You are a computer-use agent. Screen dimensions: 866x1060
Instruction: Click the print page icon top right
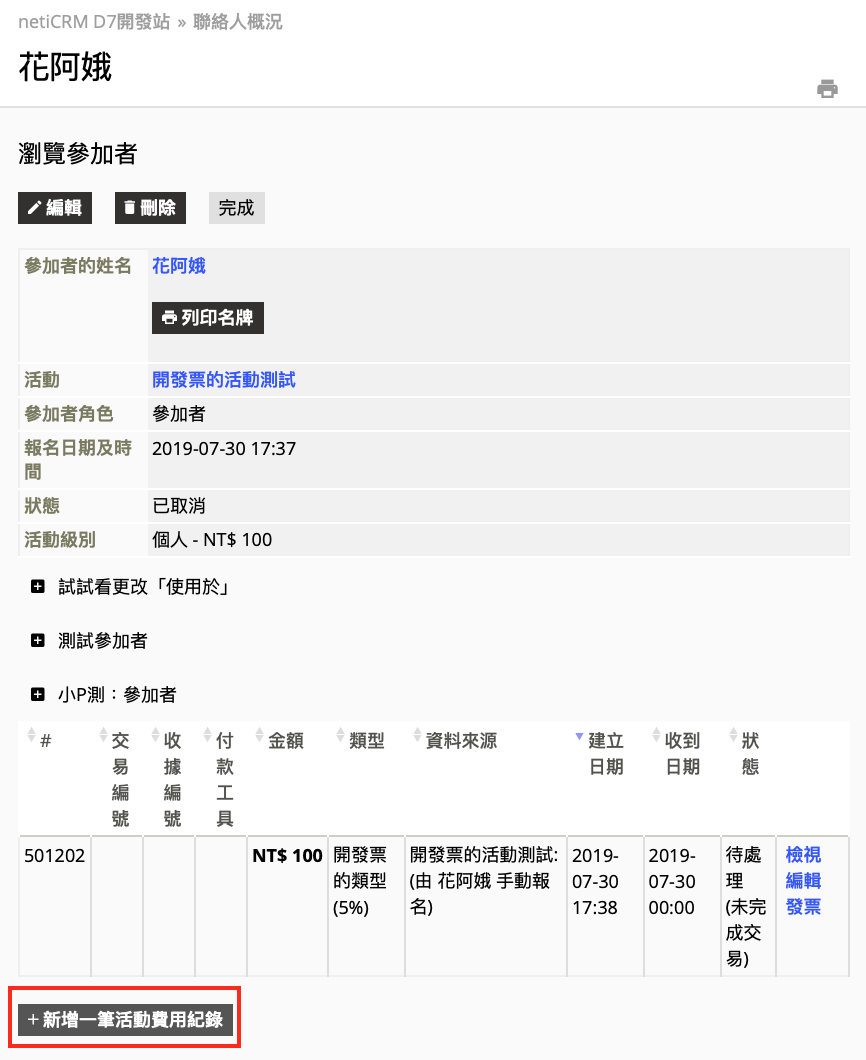coord(827,88)
